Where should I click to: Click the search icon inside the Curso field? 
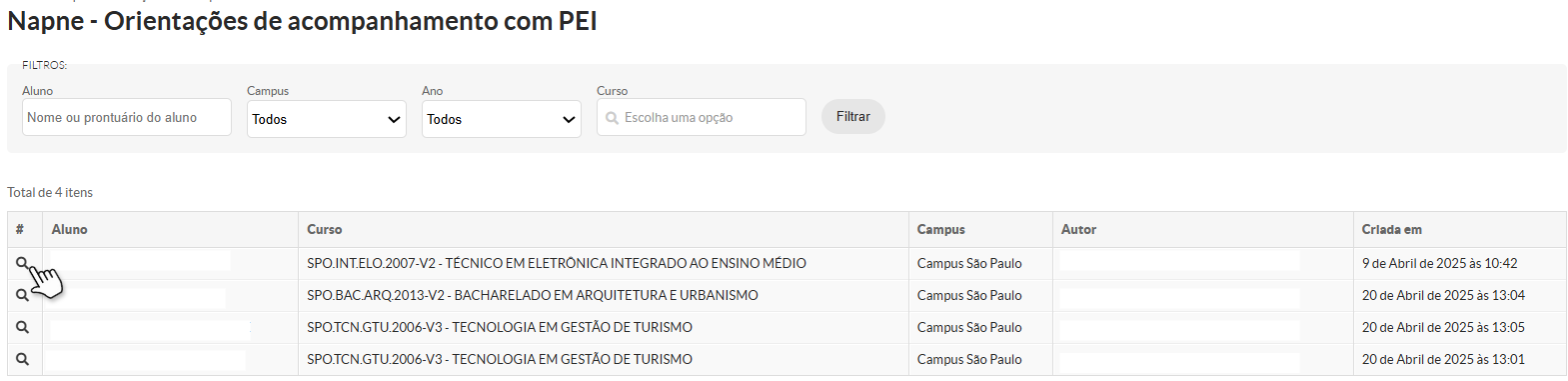(612, 118)
